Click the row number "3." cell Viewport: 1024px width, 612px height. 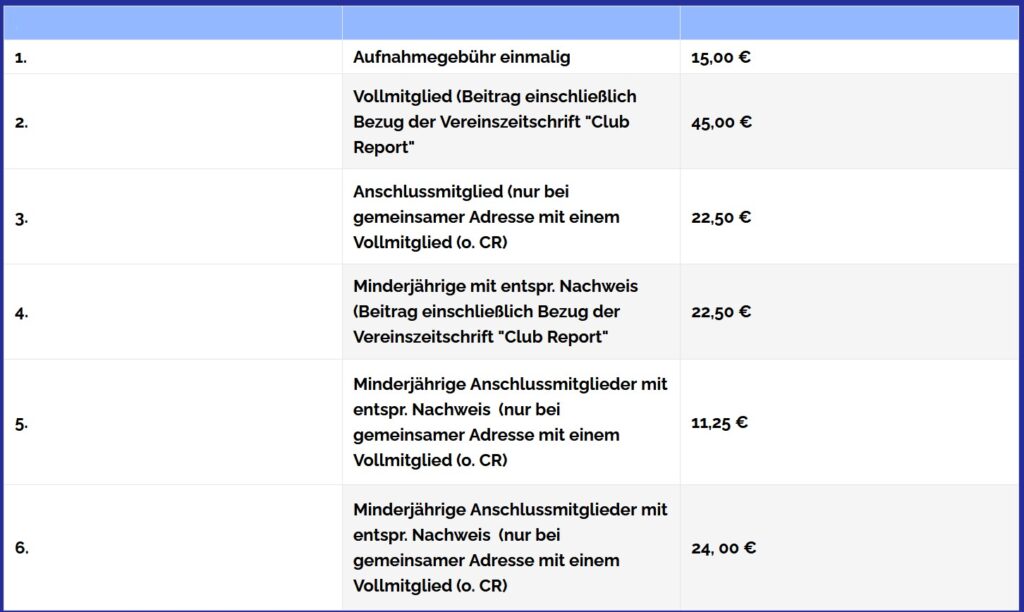point(21,217)
